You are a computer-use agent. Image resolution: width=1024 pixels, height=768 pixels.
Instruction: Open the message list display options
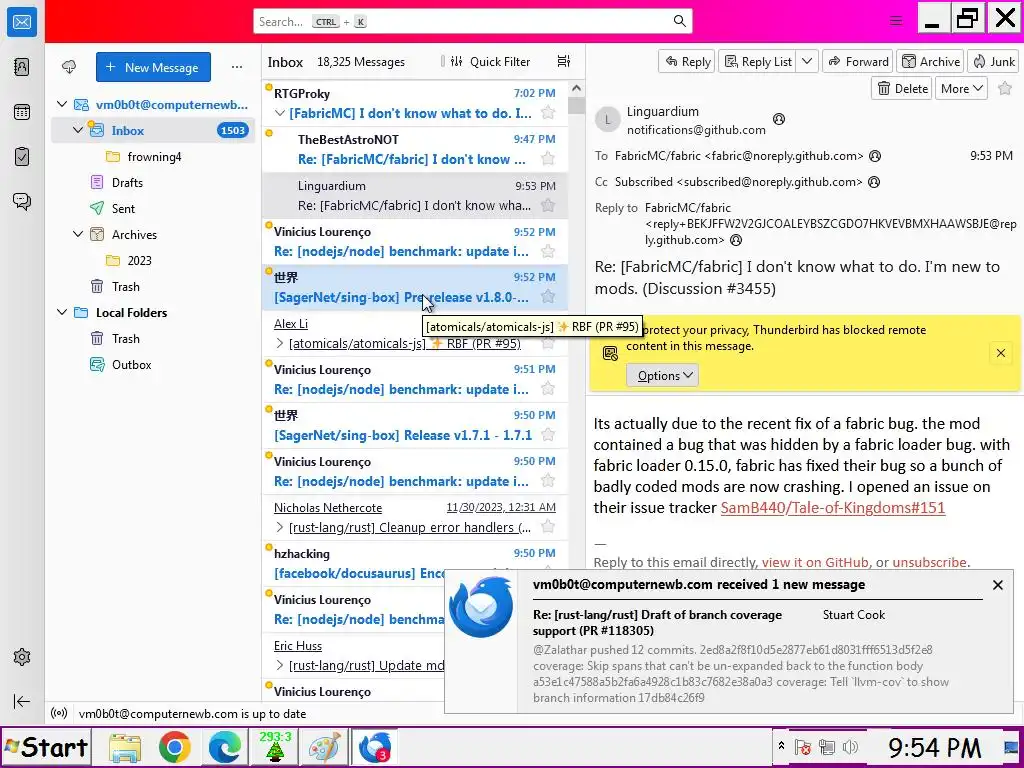(x=564, y=61)
